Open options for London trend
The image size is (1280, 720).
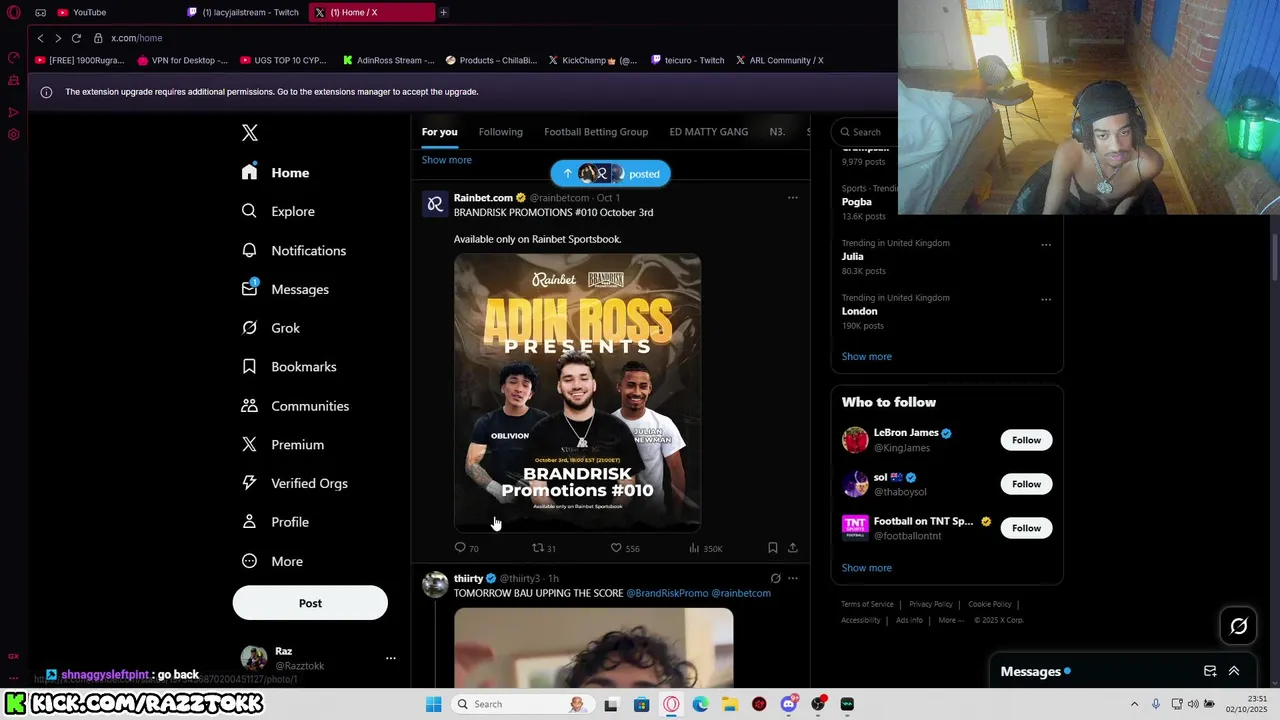coord(1046,299)
